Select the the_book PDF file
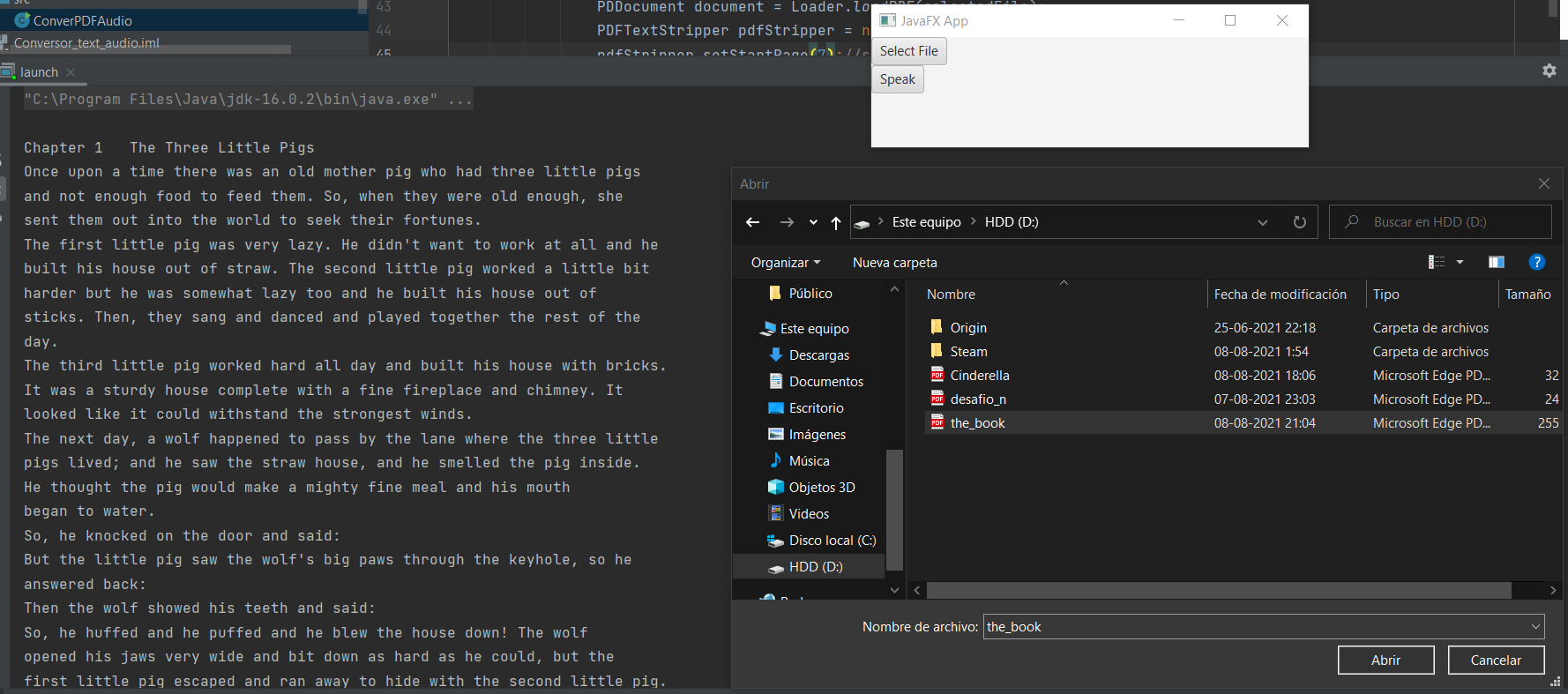 1243,422
